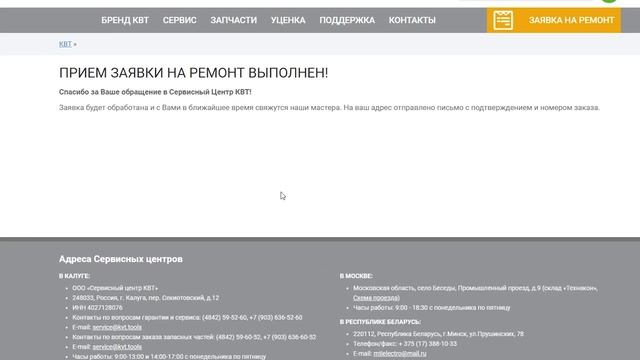The image size is (640, 360).
Task: Click the ООО «Сервисный центр КВТ» line
Action: (x=115, y=288)
